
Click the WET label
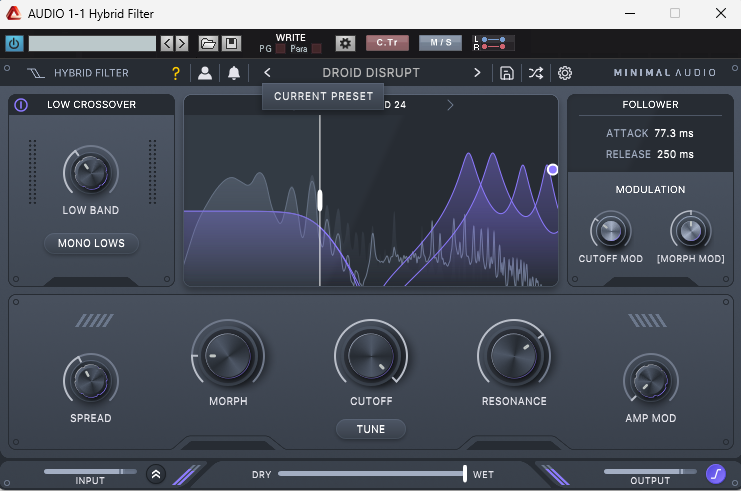pyautogui.click(x=483, y=474)
